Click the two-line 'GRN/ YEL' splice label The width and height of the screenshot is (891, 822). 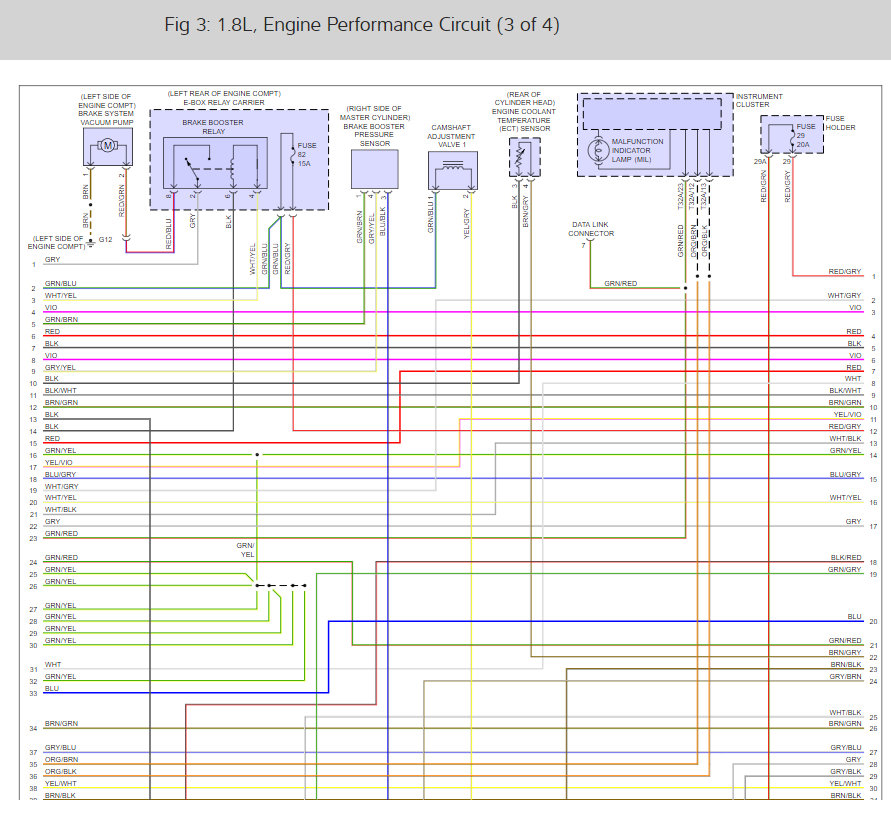pyautogui.click(x=245, y=550)
